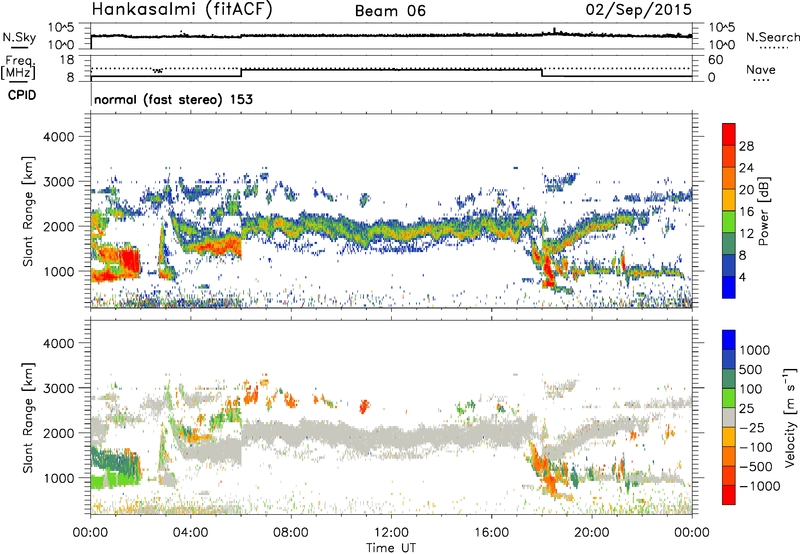
Task: Click the Hankasalmi (fitACF) title
Action: click(x=182, y=10)
